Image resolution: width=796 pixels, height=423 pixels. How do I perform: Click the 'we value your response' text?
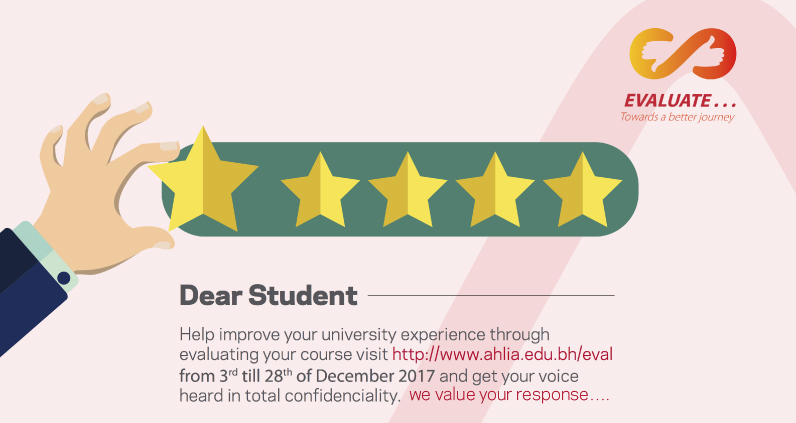(509, 395)
